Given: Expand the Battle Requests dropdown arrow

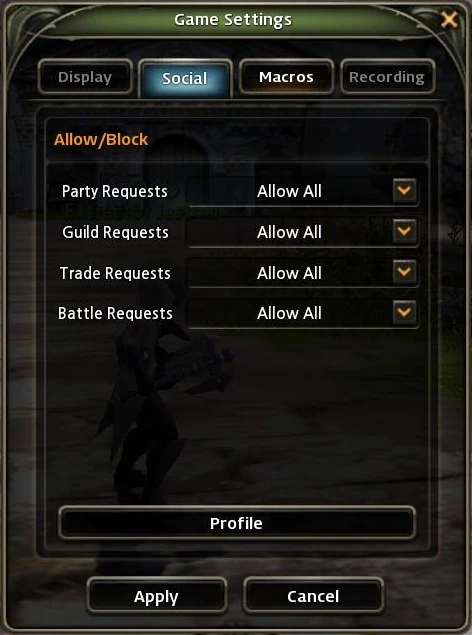Looking at the screenshot, I should 404,312.
